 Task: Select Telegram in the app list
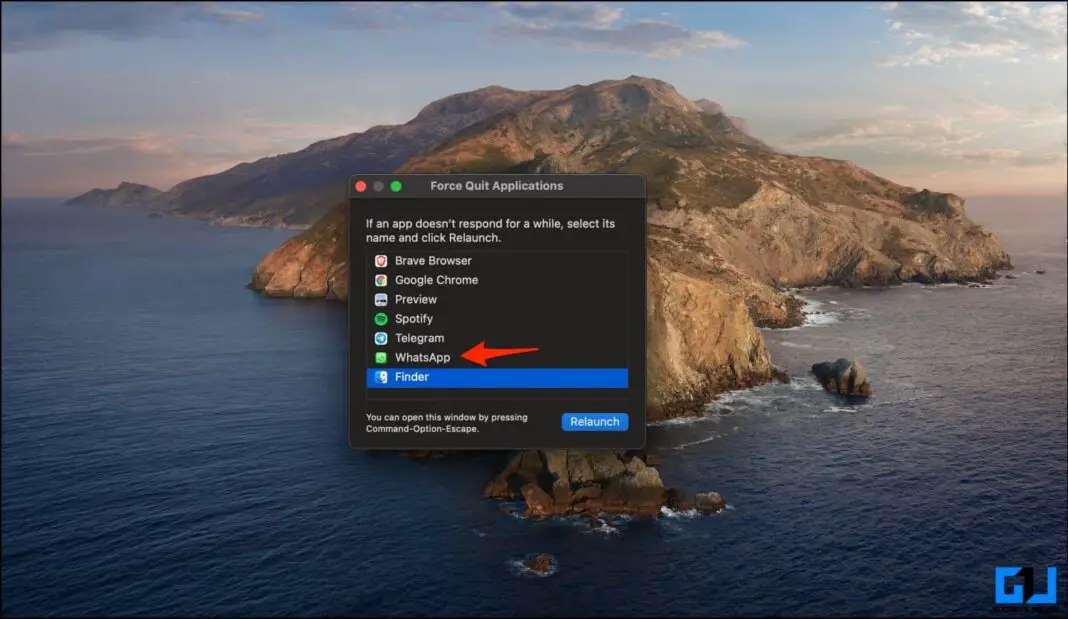[420, 338]
